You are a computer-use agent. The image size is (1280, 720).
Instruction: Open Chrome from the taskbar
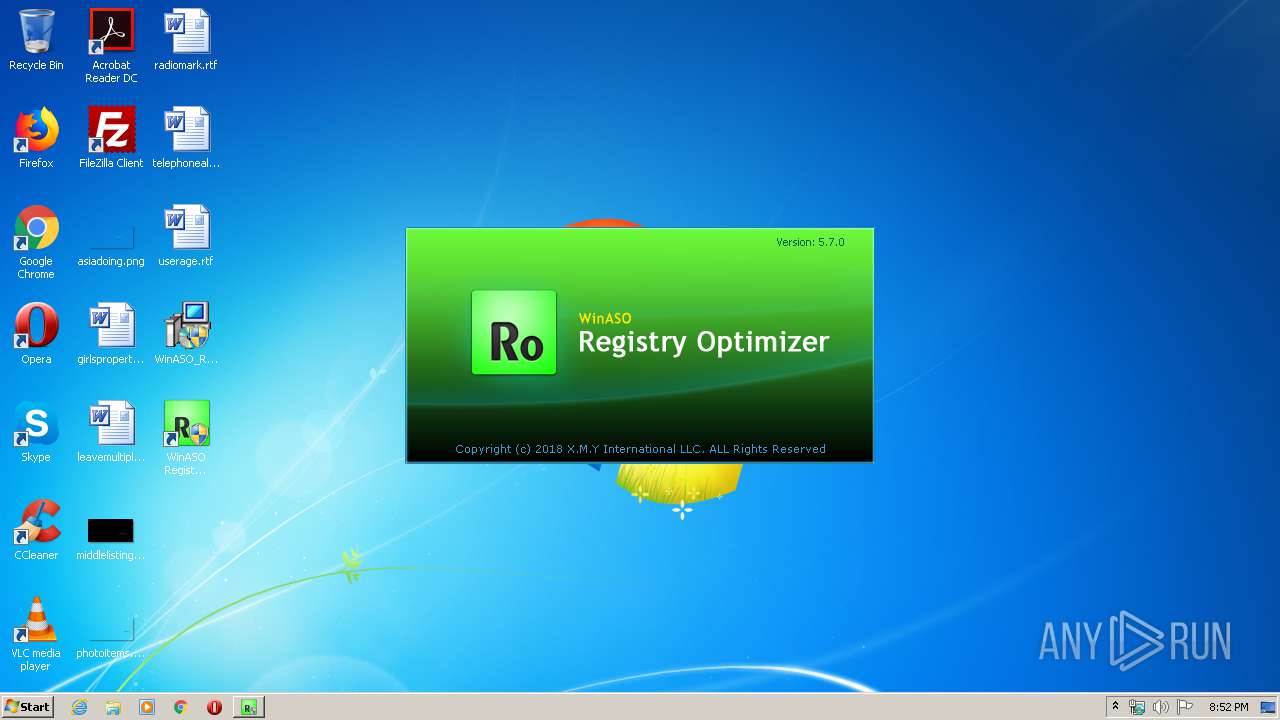click(181, 707)
